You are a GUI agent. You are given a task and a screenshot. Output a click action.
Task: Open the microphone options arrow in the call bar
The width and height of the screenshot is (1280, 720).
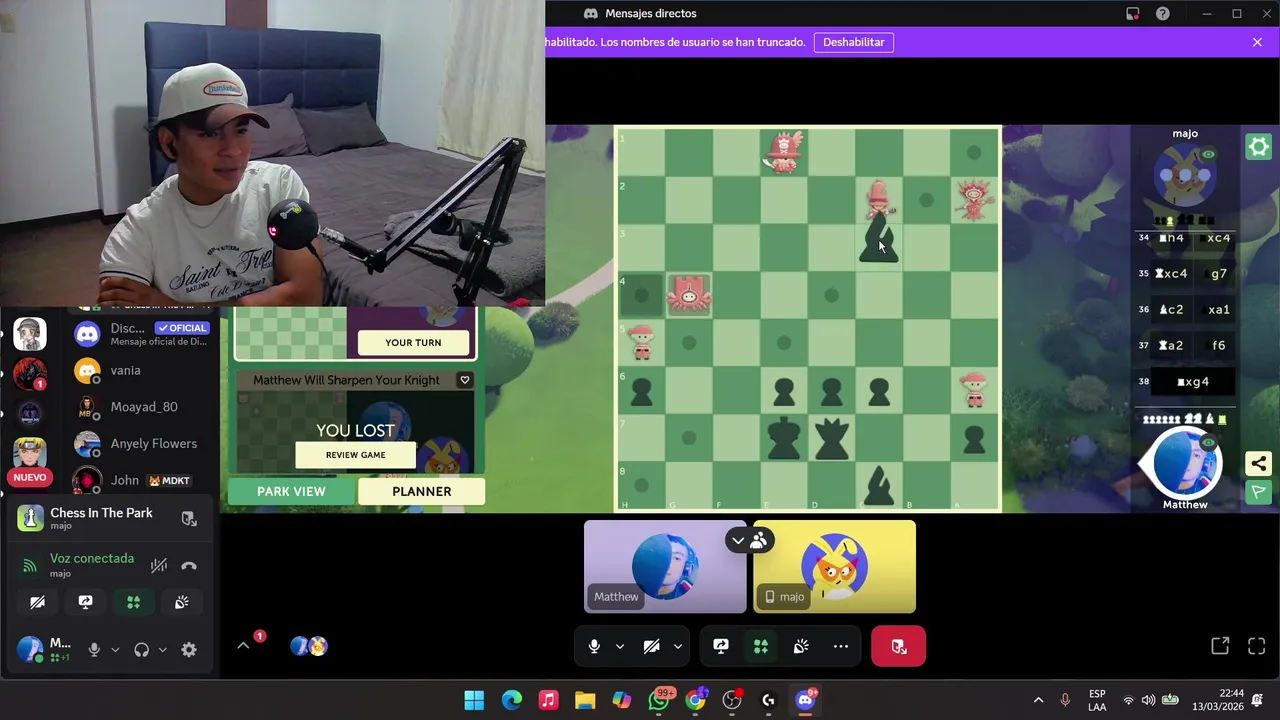coord(619,646)
